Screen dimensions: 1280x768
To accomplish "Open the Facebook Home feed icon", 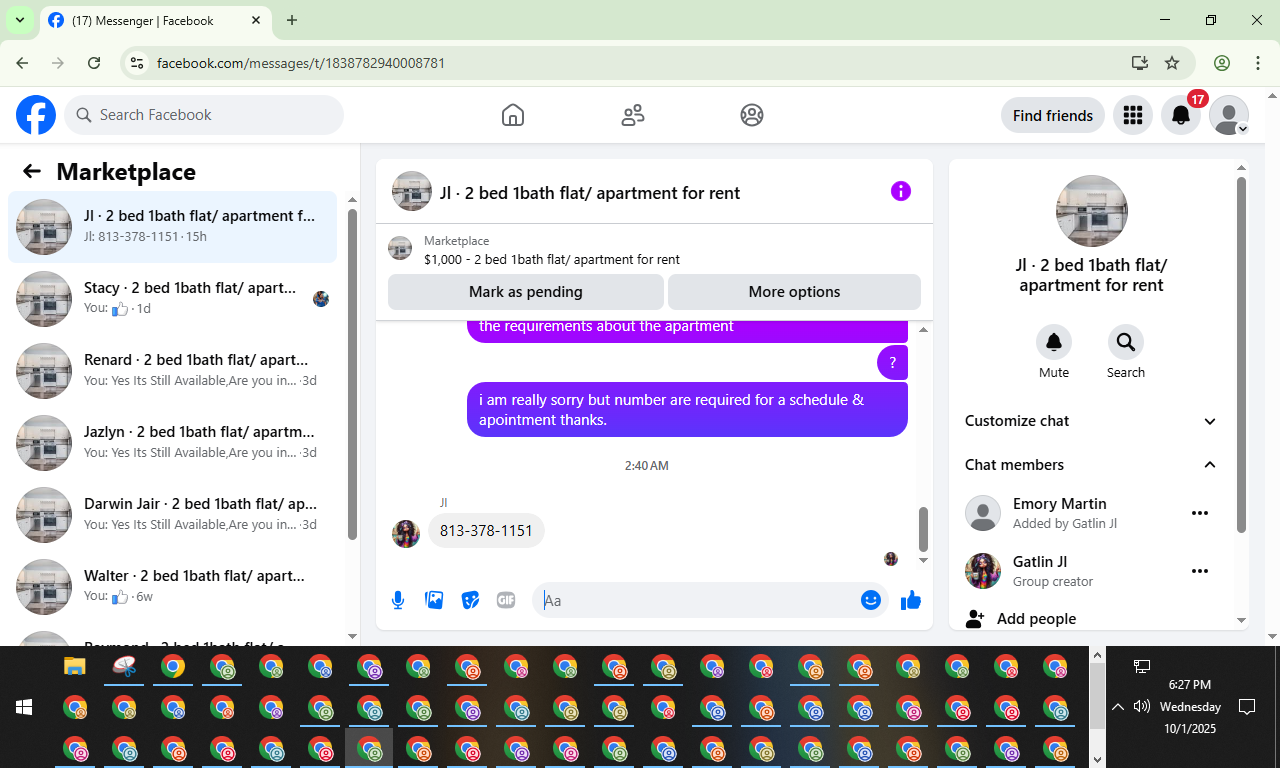I will point(513,115).
